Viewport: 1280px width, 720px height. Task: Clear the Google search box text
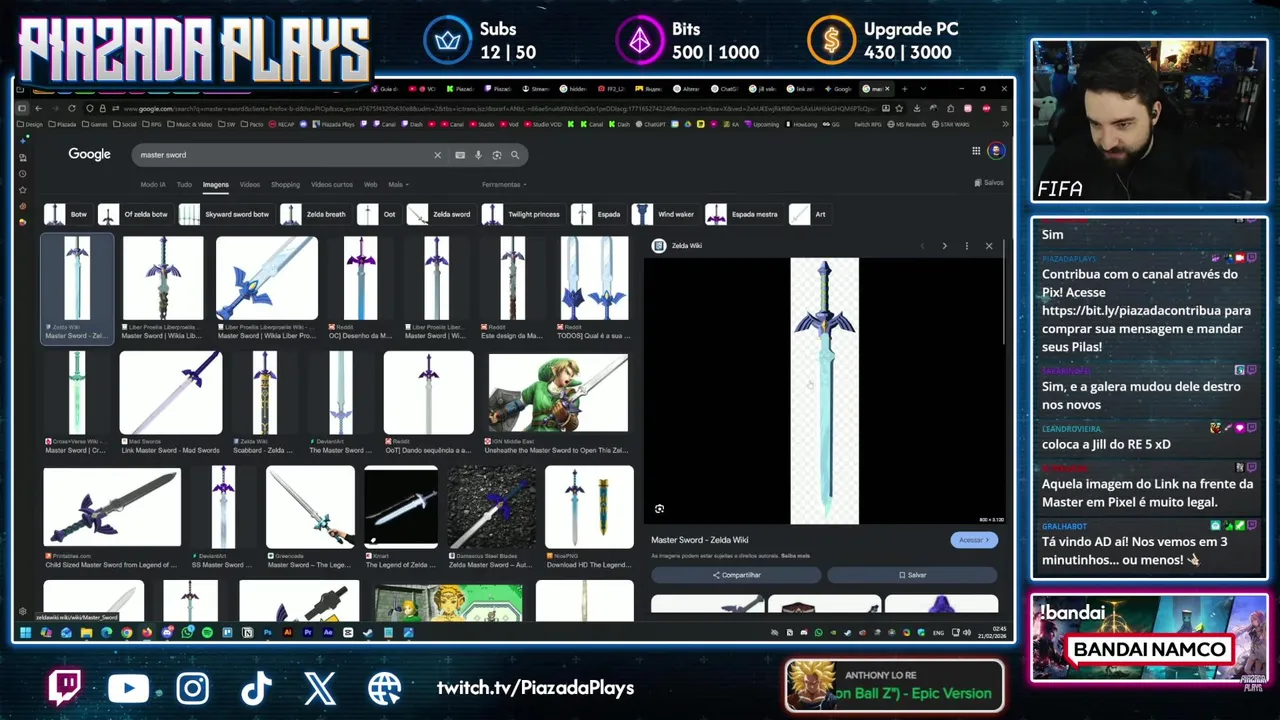point(437,155)
